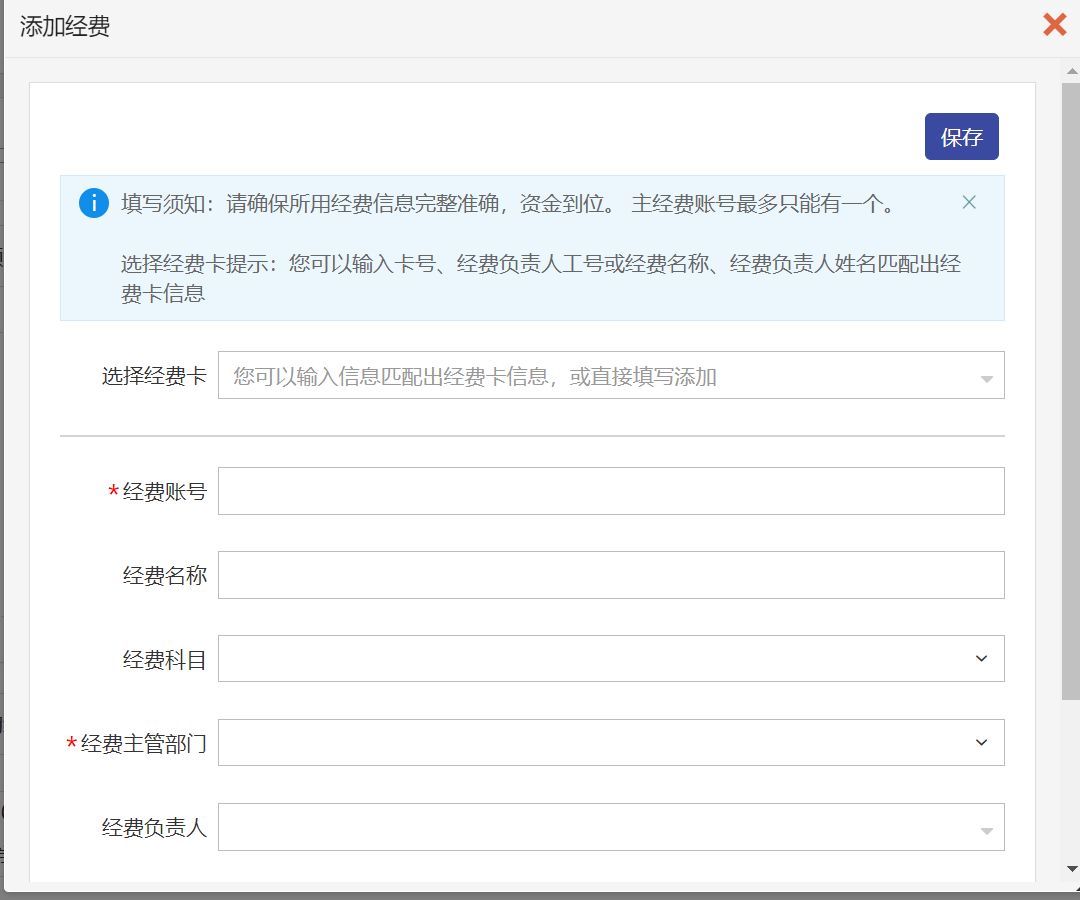This screenshot has width=1080, height=900.
Task: Click into the 经费账号 input field
Action: (x=610, y=491)
